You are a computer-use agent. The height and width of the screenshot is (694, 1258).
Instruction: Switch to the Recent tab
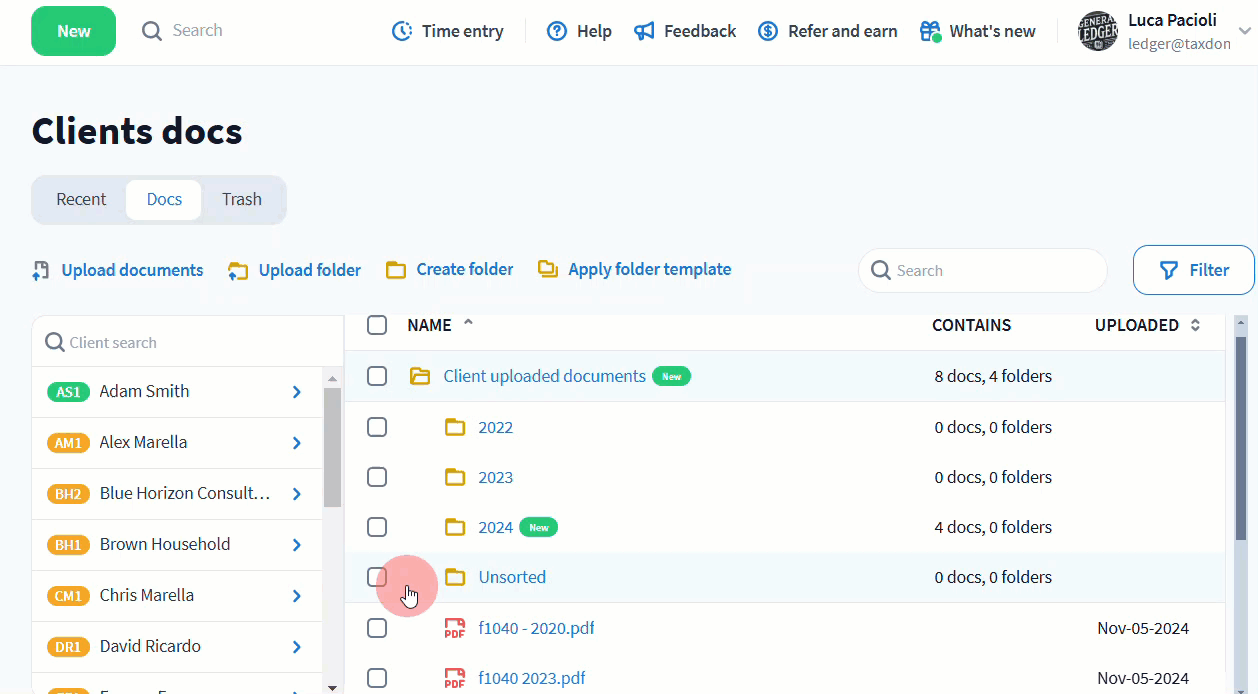point(81,199)
